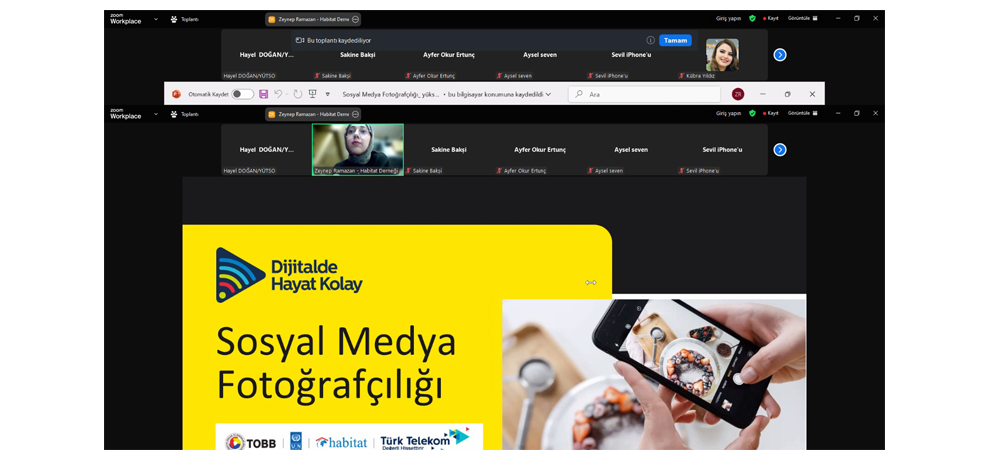990x450 pixels.
Task: Click minus icon on lower Zeynep Ramazan tab
Action: pyautogui.click(x=355, y=114)
